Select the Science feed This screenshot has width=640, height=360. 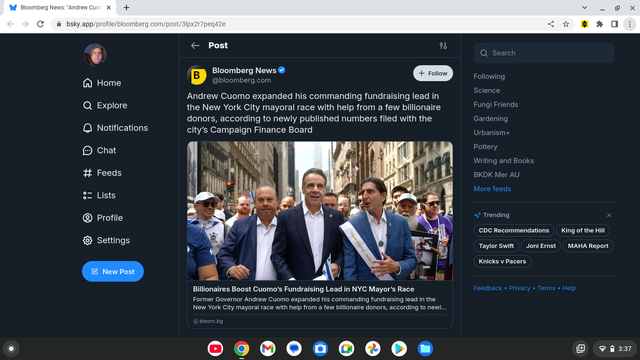487,90
